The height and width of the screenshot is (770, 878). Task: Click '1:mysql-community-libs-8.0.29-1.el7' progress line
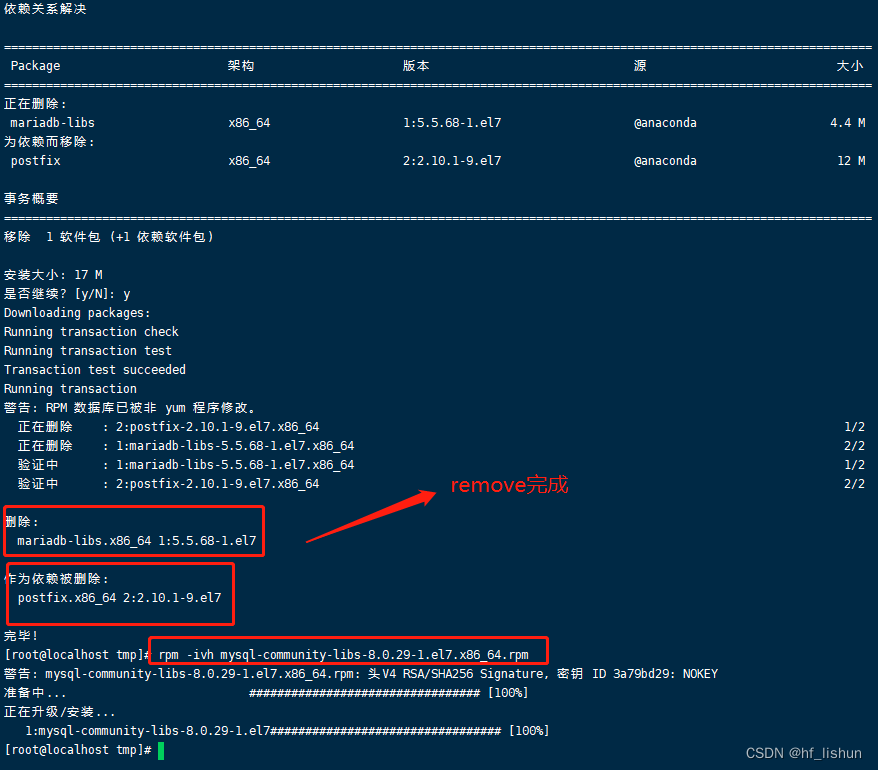coord(287,731)
